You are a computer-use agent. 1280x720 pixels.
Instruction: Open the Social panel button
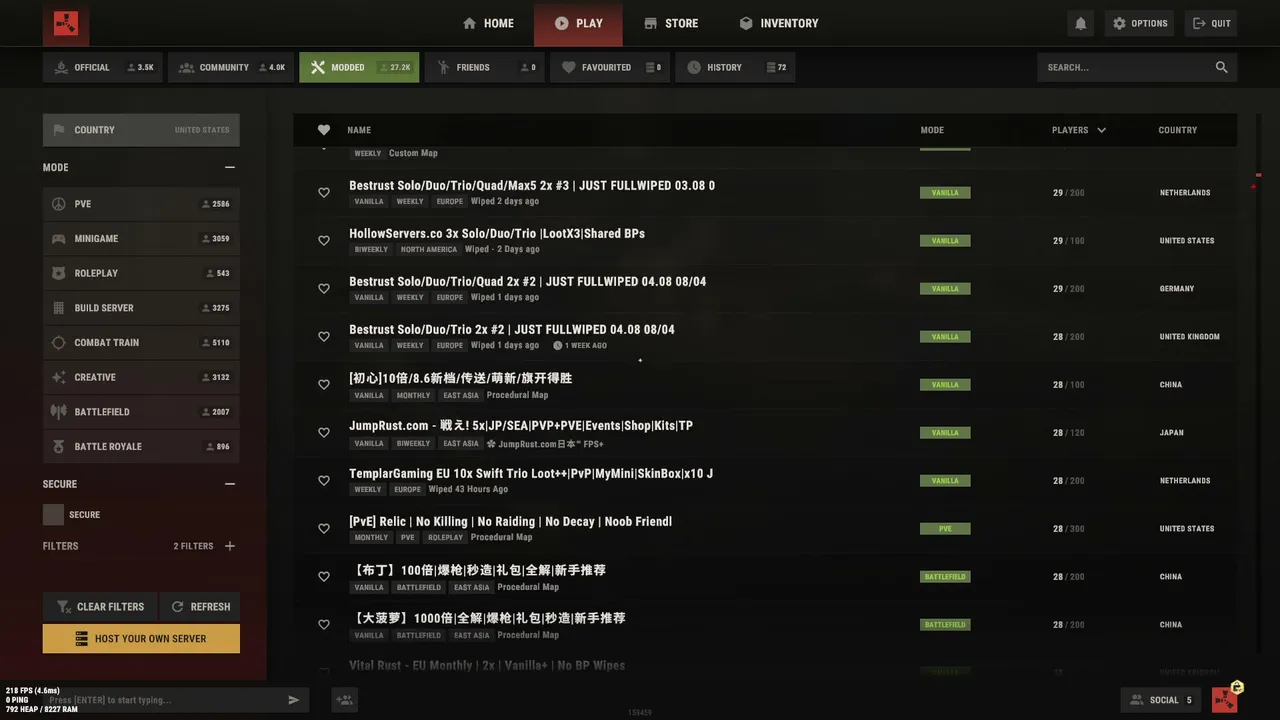[1161, 700]
